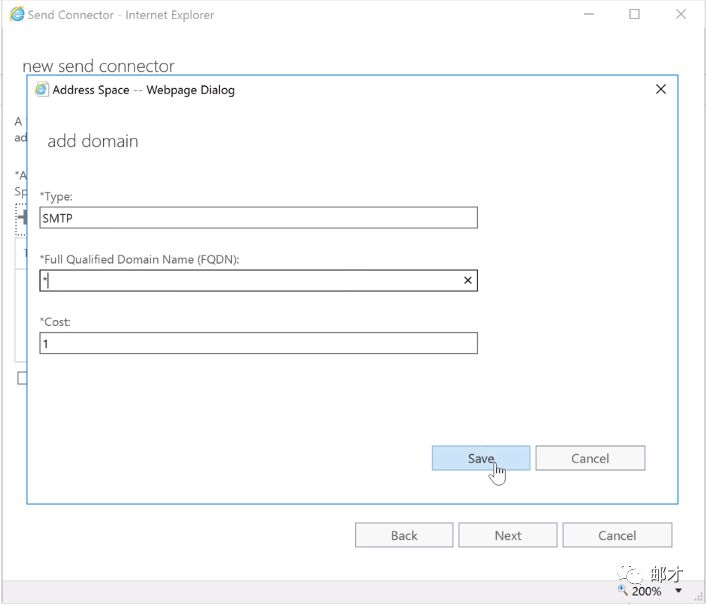Screen dimensions: 706x605
Task: Click the Internet Explorer icon in Address Space title
Action: tap(42, 89)
